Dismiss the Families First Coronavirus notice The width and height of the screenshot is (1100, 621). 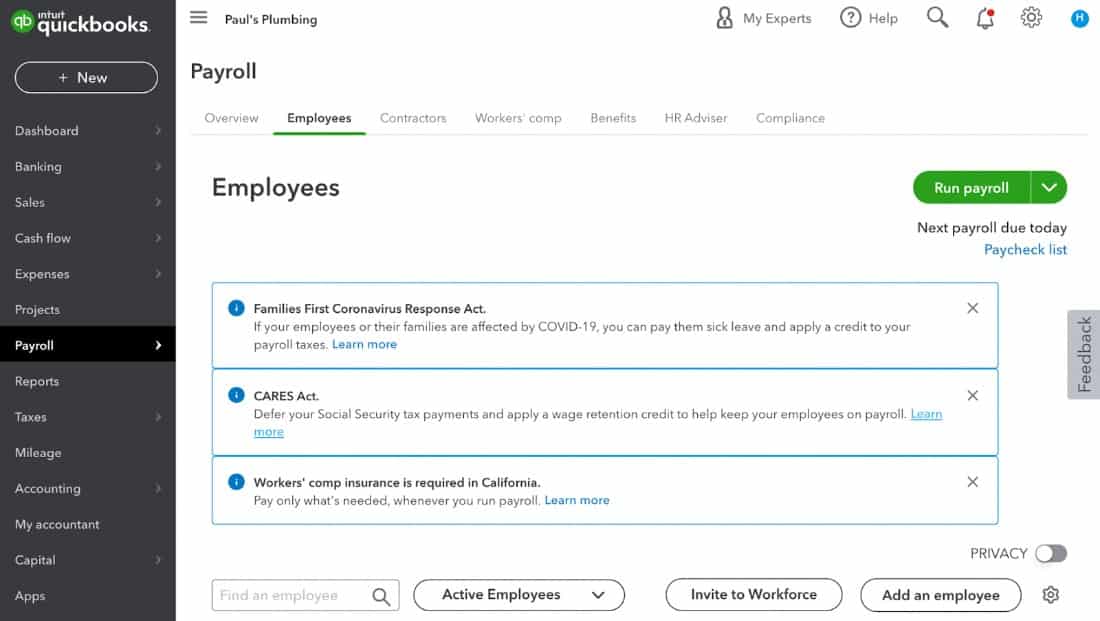click(972, 308)
